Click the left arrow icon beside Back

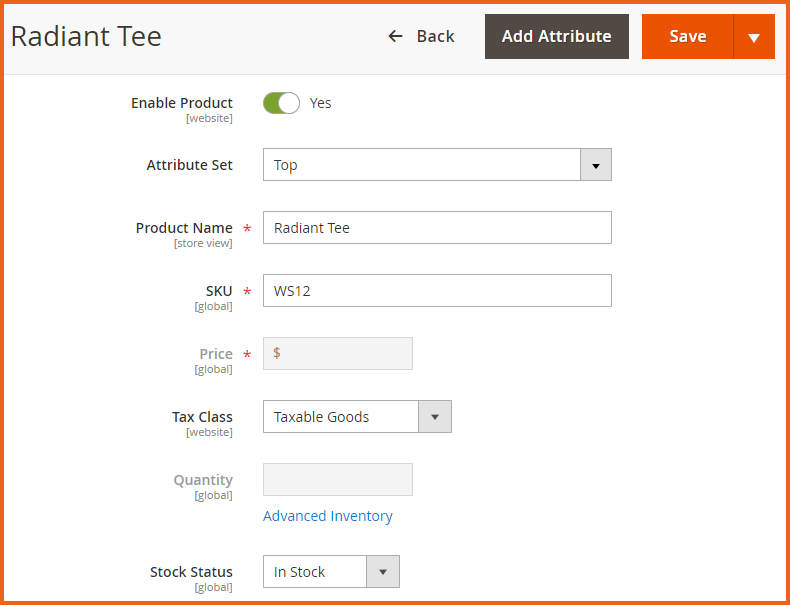[x=395, y=36]
